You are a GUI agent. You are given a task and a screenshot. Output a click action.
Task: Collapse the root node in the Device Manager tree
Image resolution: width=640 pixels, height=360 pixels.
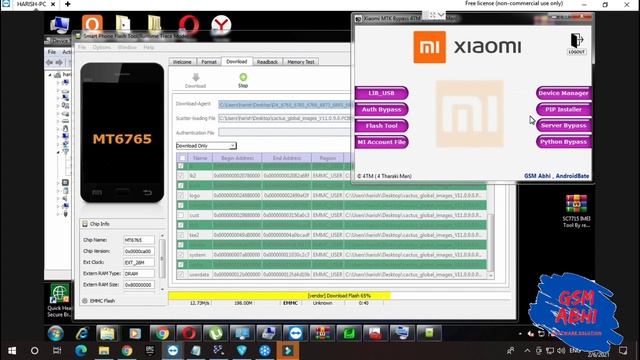[x=50, y=75]
